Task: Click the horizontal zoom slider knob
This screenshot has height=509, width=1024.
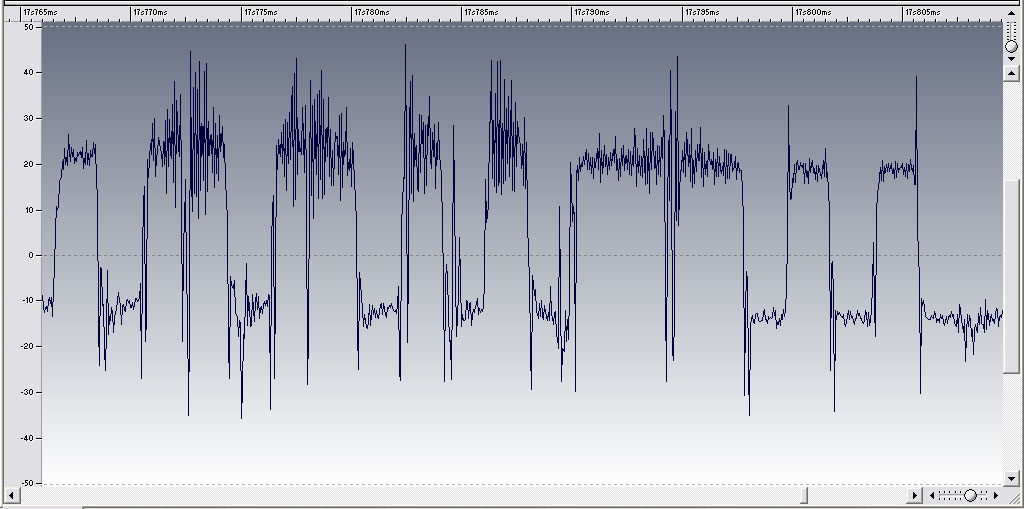Action: 969,495
